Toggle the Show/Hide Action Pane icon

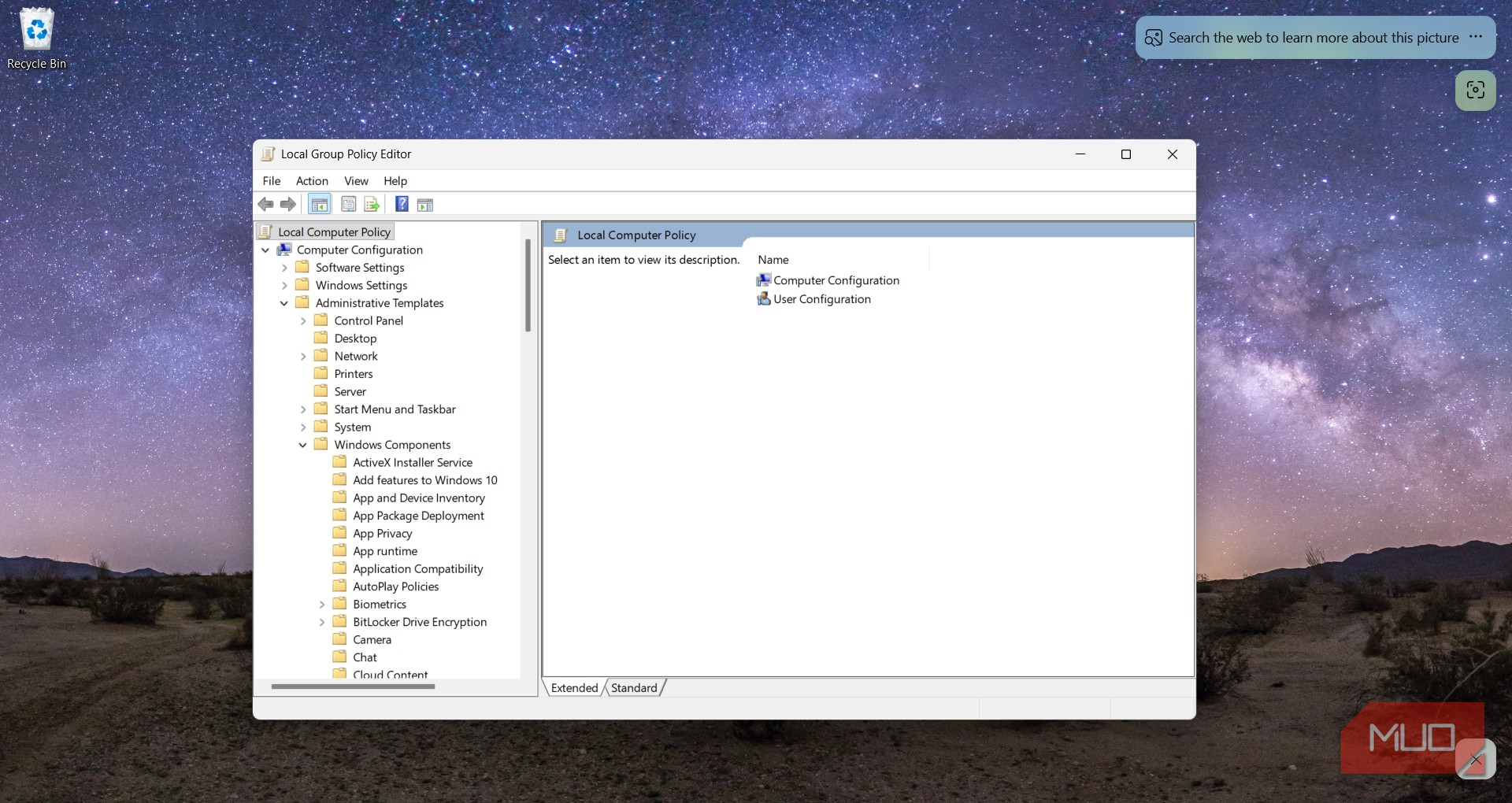[425, 205]
